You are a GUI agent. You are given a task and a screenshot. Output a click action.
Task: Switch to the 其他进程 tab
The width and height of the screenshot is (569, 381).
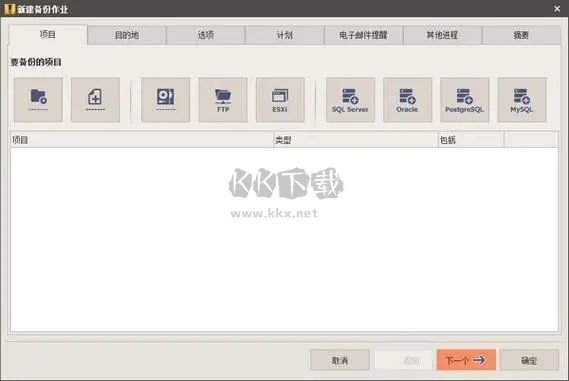442,35
